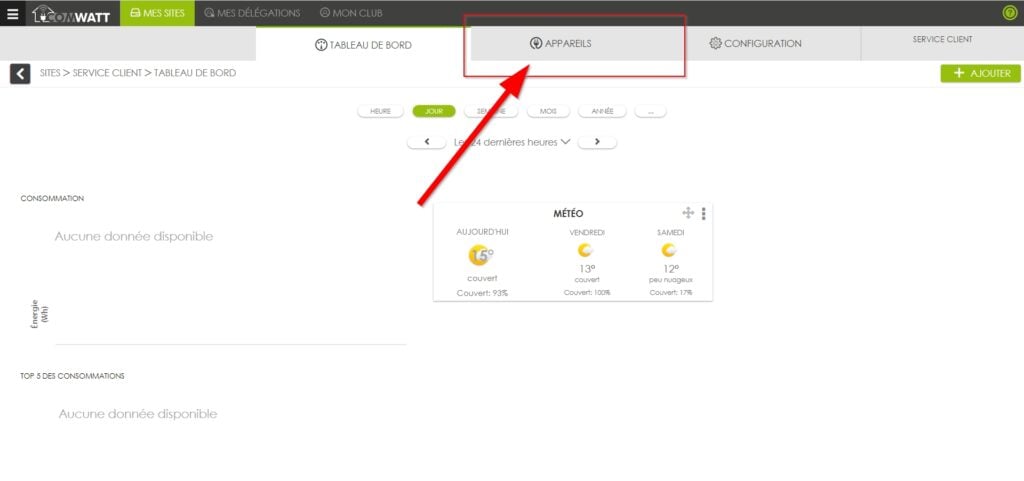Select the Année time range

tap(601, 111)
